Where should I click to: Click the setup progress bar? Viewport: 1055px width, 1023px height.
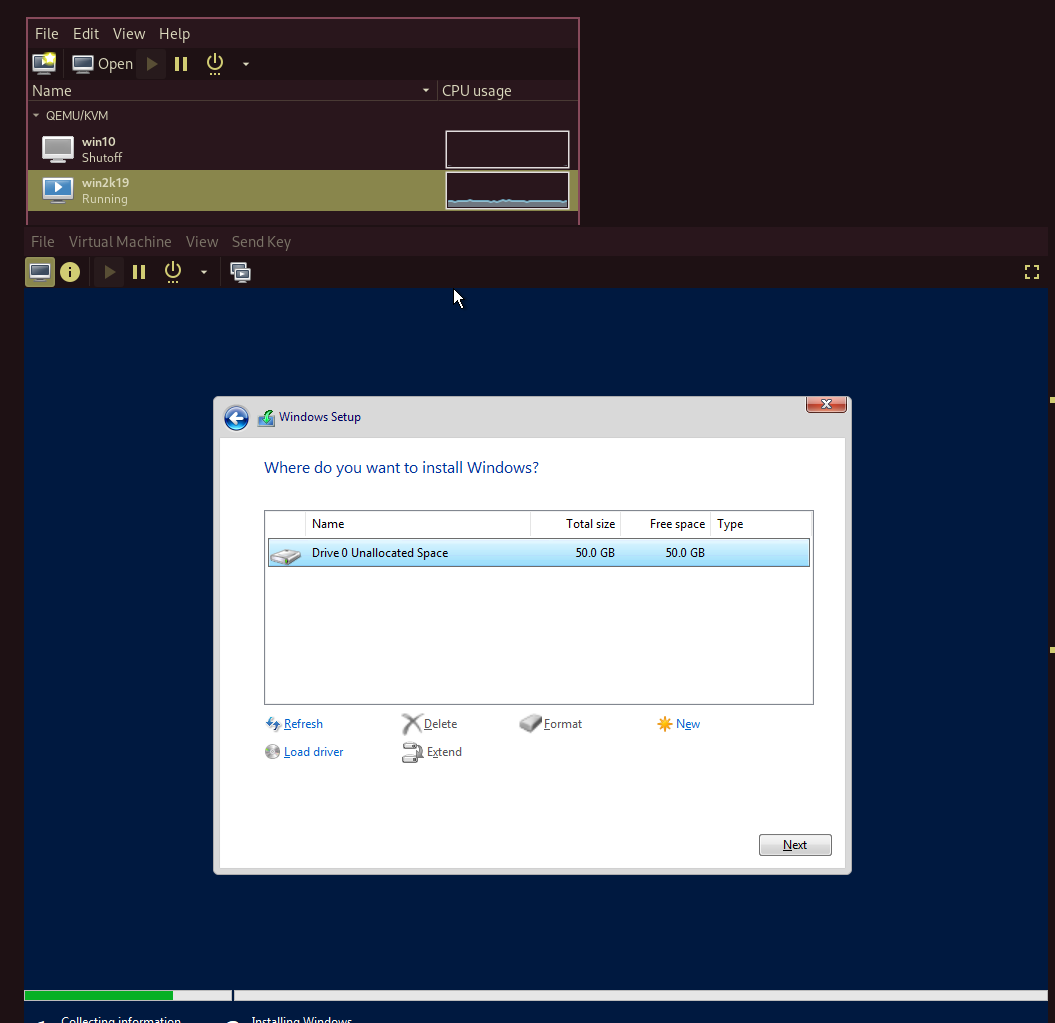tap(536, 995)
